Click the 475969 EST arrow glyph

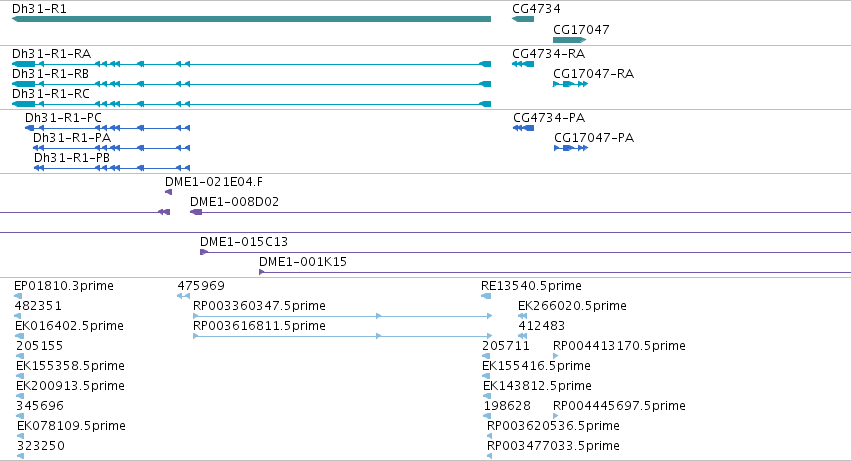183,296
